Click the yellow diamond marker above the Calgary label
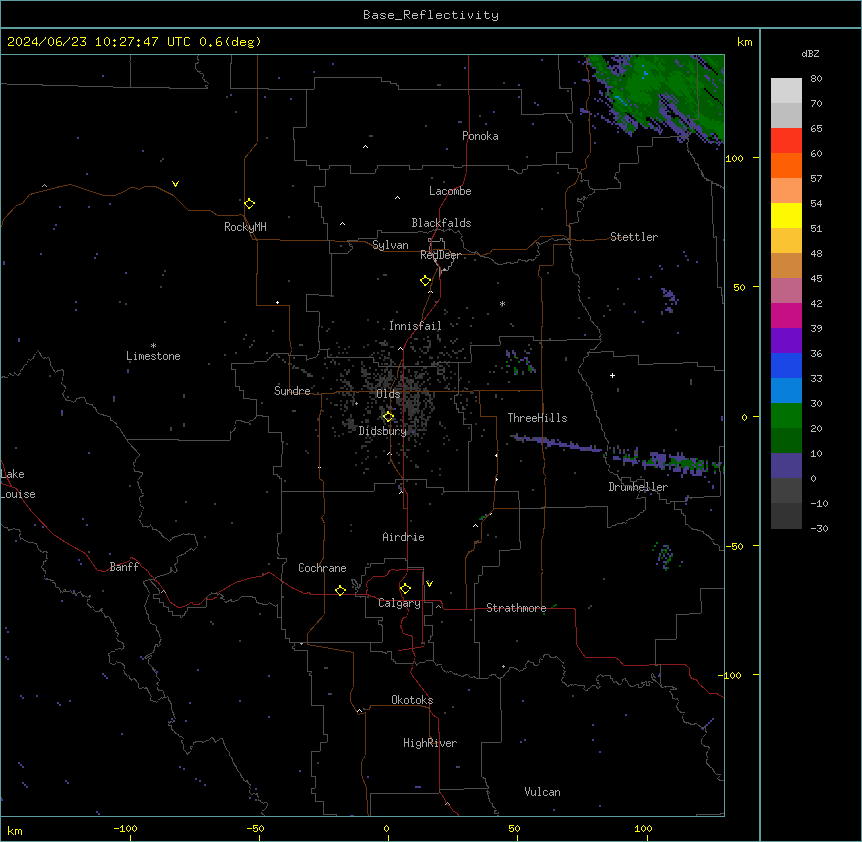The height and width of the screenshot is (842, 862). click(405, 588)
